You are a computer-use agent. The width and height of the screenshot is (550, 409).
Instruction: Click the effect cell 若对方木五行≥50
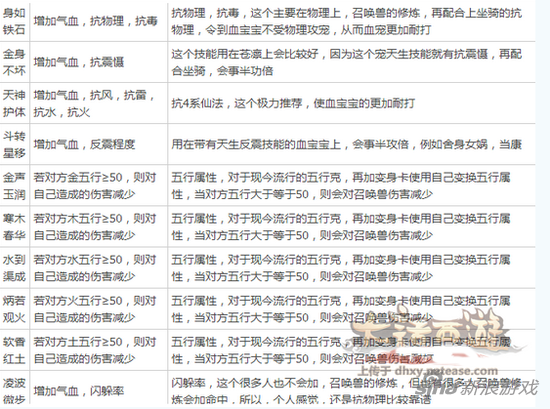(99, 227)
